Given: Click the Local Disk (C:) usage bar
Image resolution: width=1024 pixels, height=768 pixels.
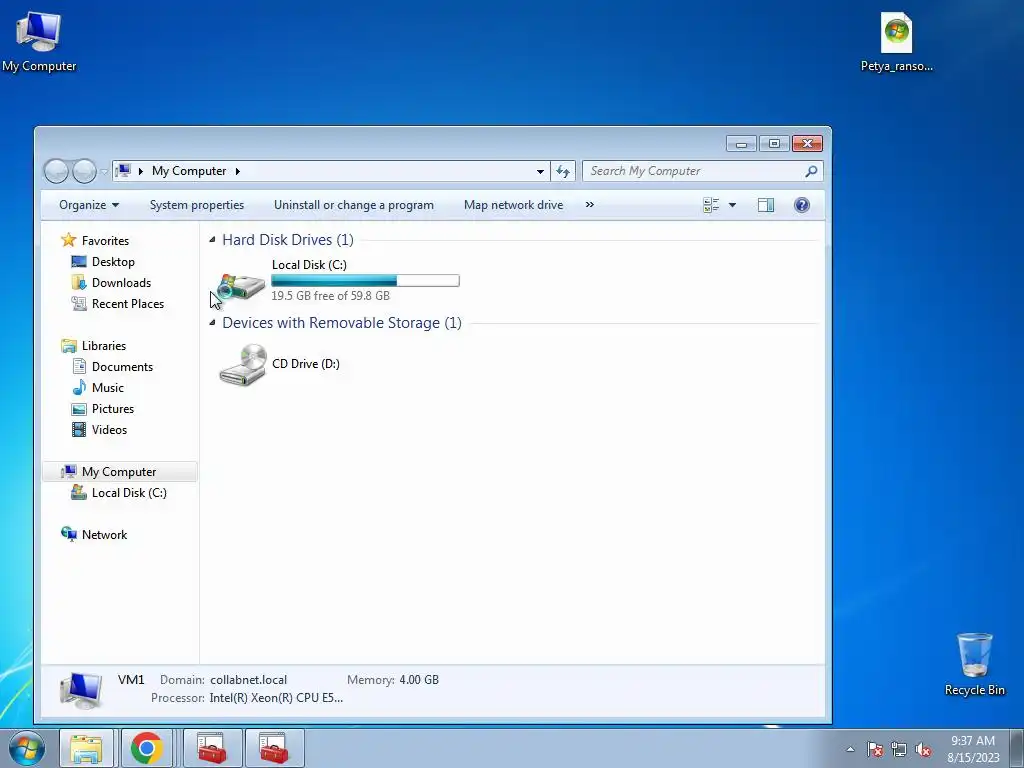Looking at the screenshot, I should (365, 281).
